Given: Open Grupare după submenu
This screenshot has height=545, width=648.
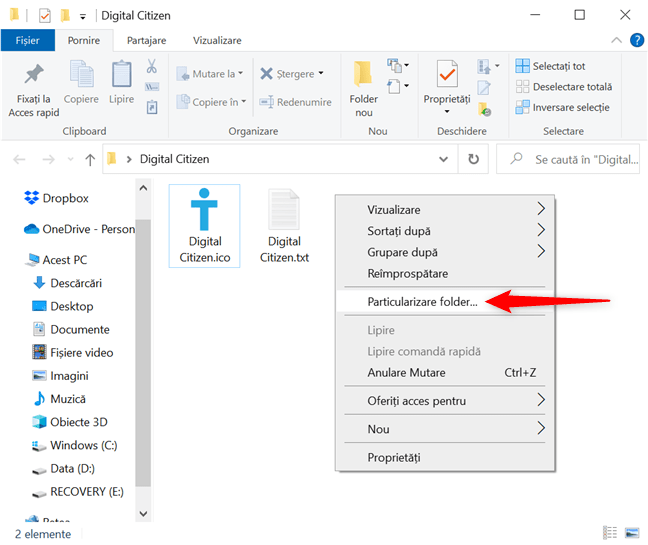Looking at the screenshot, I should click(x=445, y=252).
